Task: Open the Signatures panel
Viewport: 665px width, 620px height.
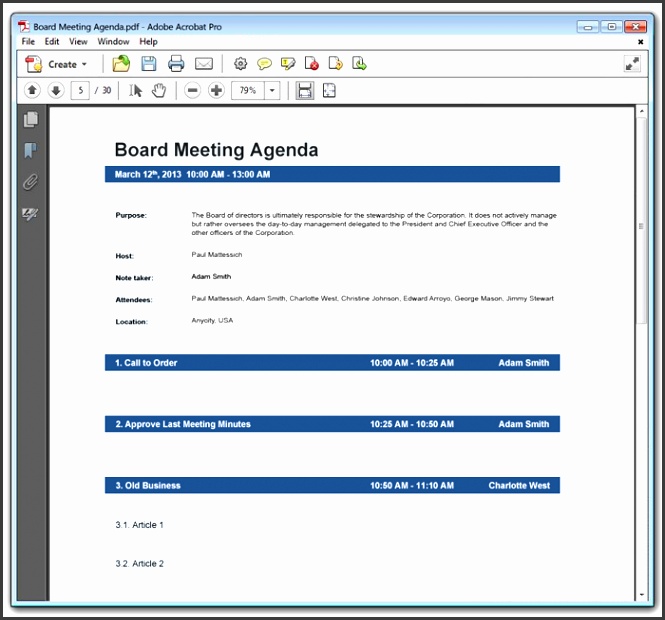Action: point(30,214)
